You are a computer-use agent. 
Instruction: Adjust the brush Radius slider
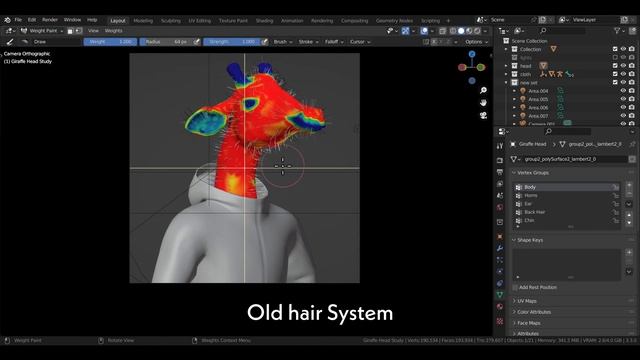tap(166, 42)
